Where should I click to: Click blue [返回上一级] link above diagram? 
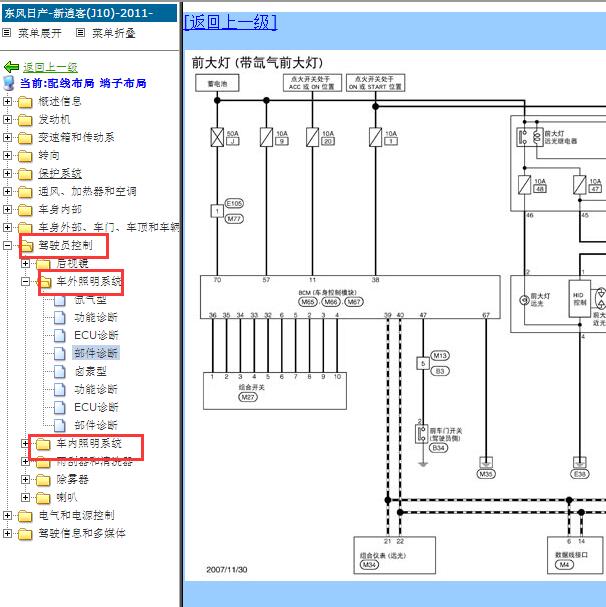point(230,22)
